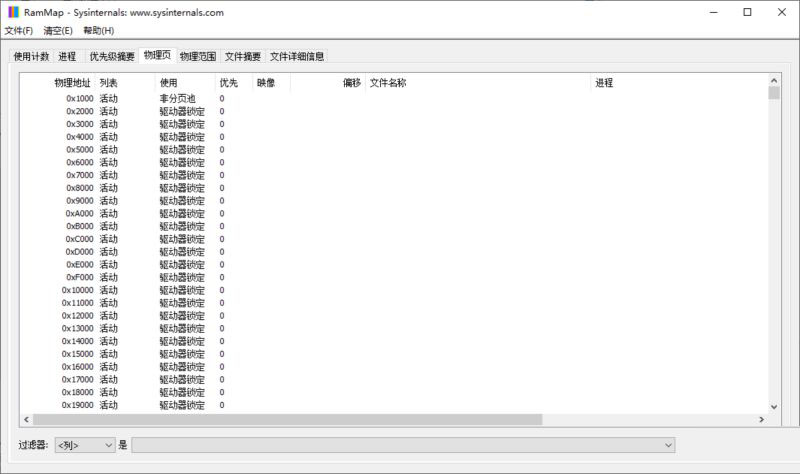The image size is (800, 474).
Task: Select the row with address 0xF000
Action: click(394, 277)
